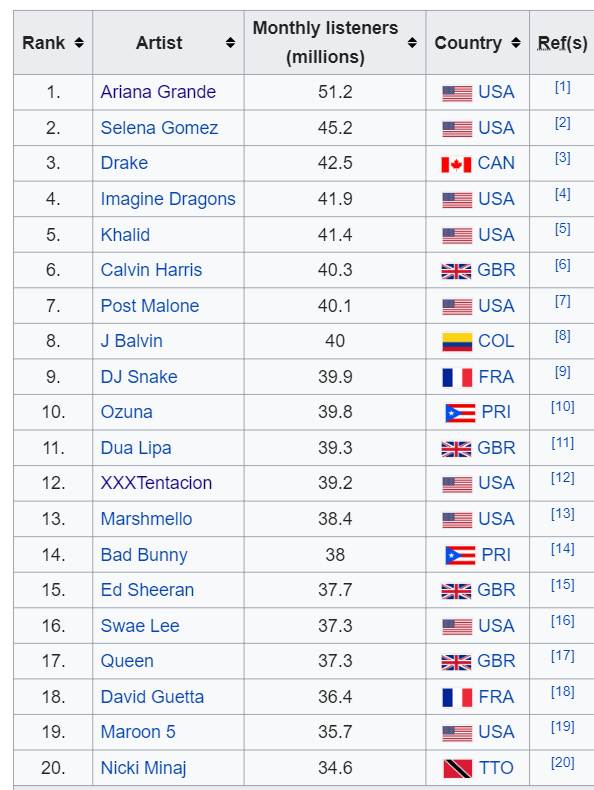Click the Trinidad and Tobago flag icon
The image size is (594, 790).
pos(457,768)
